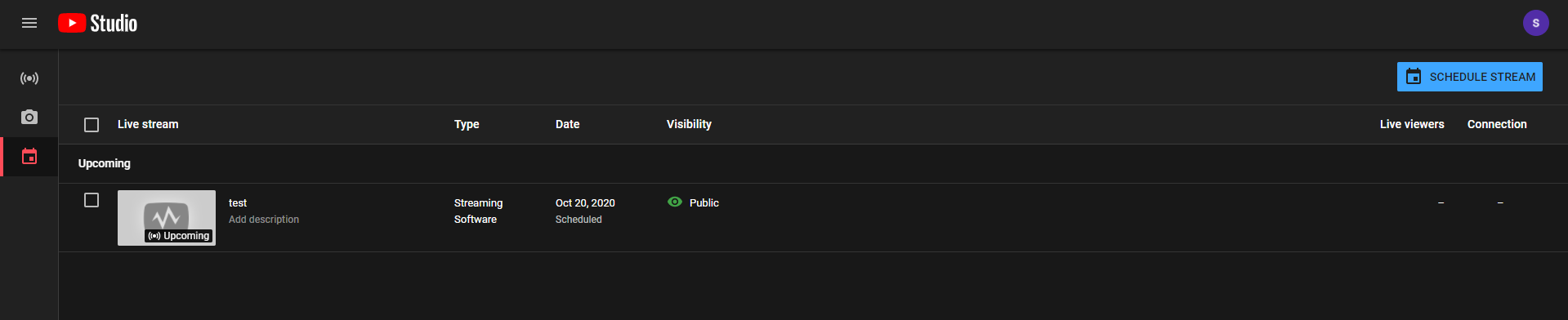The image size is (1568, 320).
Task: Open the hamburger navigation menu
Action: 29,23
